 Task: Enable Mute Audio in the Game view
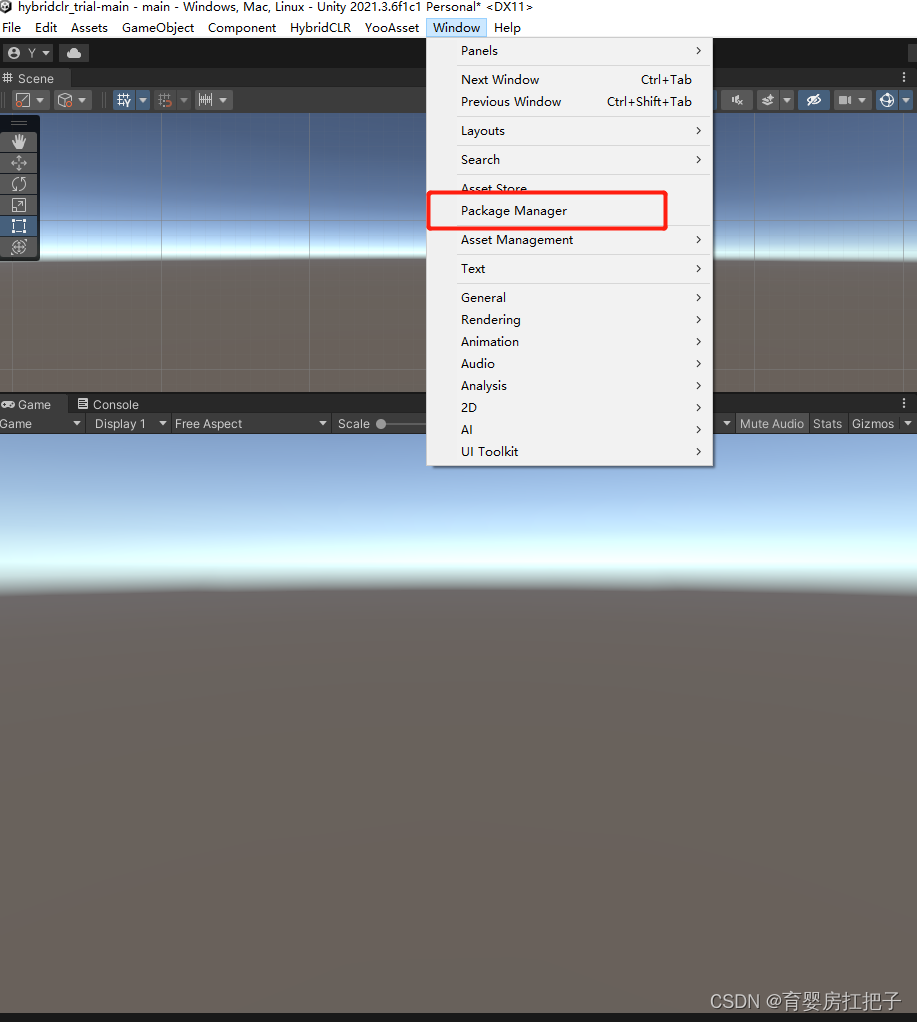771,423
